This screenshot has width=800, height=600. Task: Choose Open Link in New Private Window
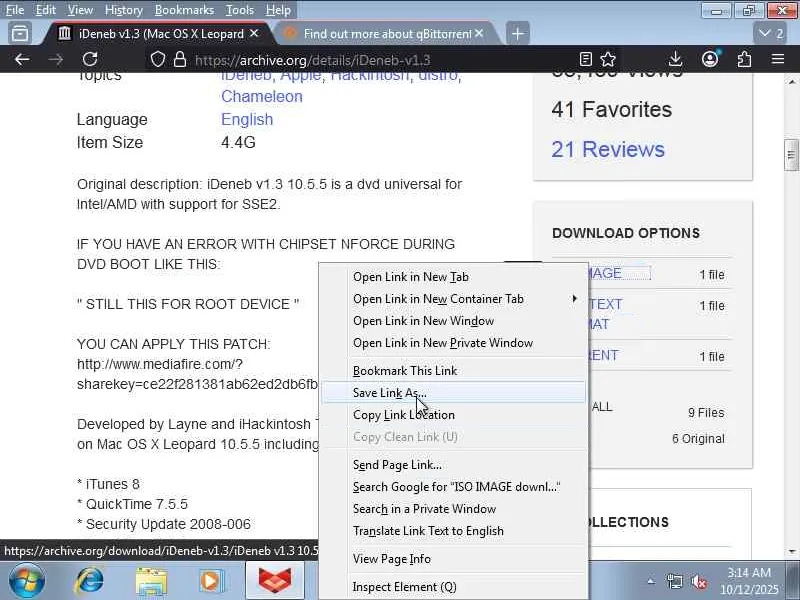[454, 343]
